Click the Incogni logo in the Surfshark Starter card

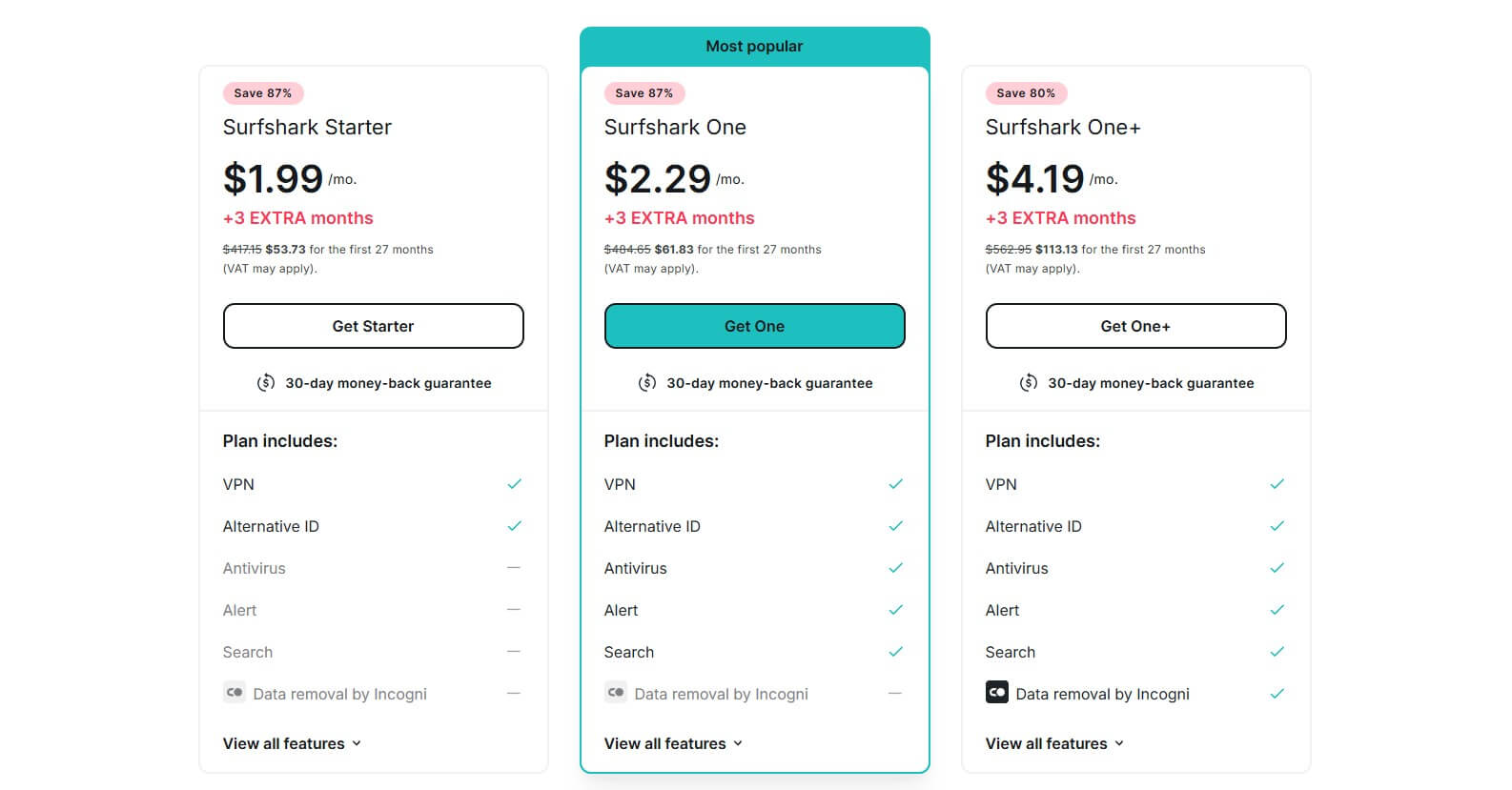point(235,693)
